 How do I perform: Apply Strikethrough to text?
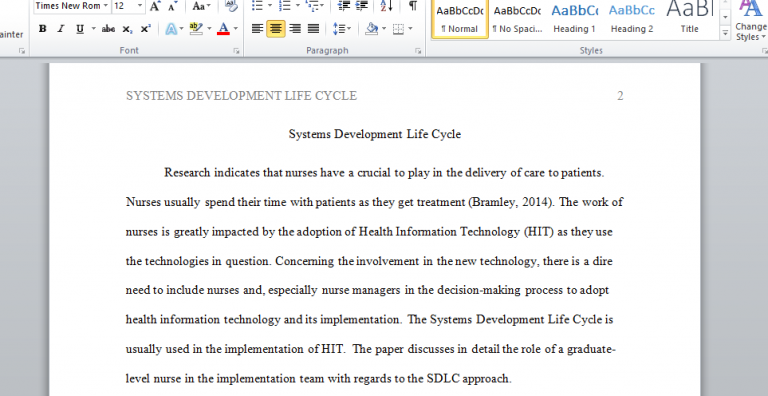coord(108,29)
